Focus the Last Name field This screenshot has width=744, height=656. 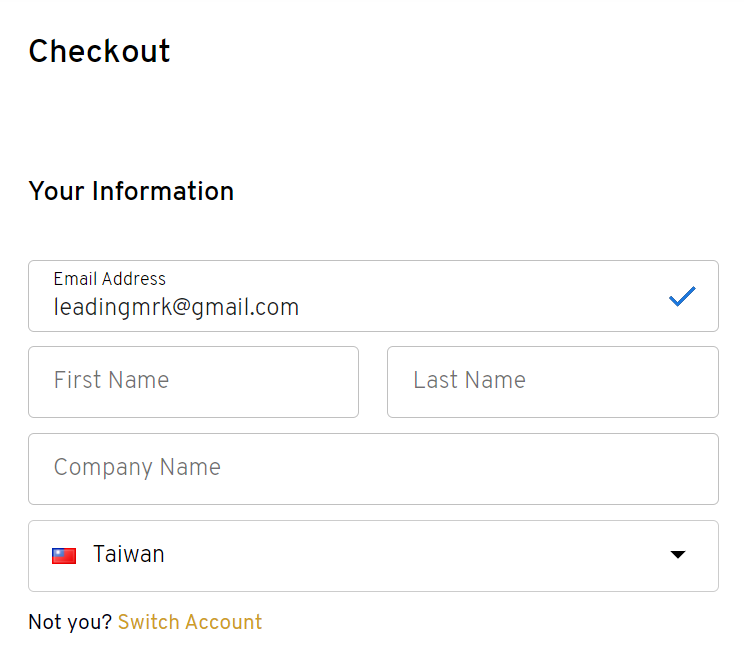pyautogui.click(x=553, y=382)
